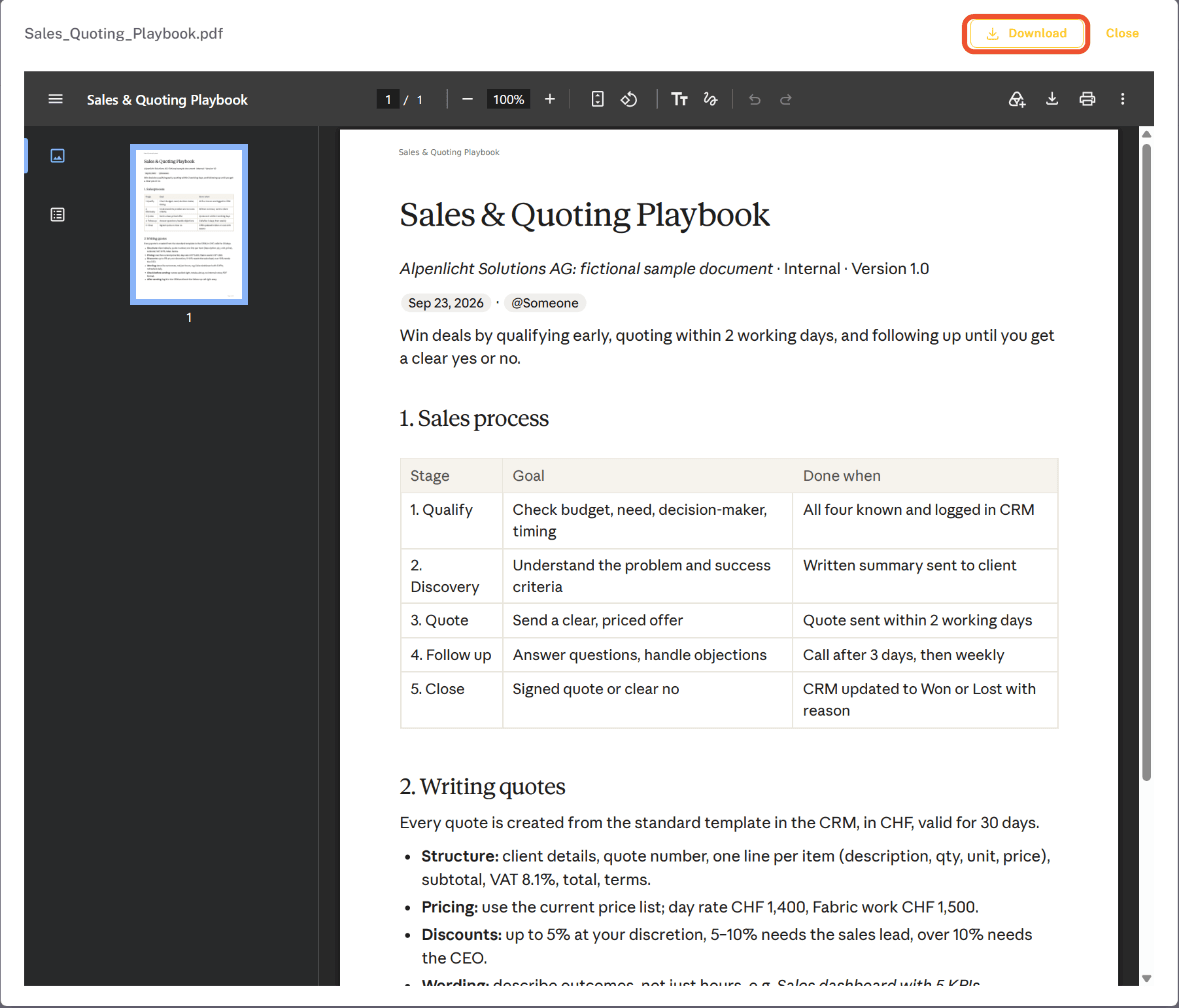Click the Sales & Quoting Playbook main heading
Screen dimensions: 1179x1008
click(x=584, y=216)
